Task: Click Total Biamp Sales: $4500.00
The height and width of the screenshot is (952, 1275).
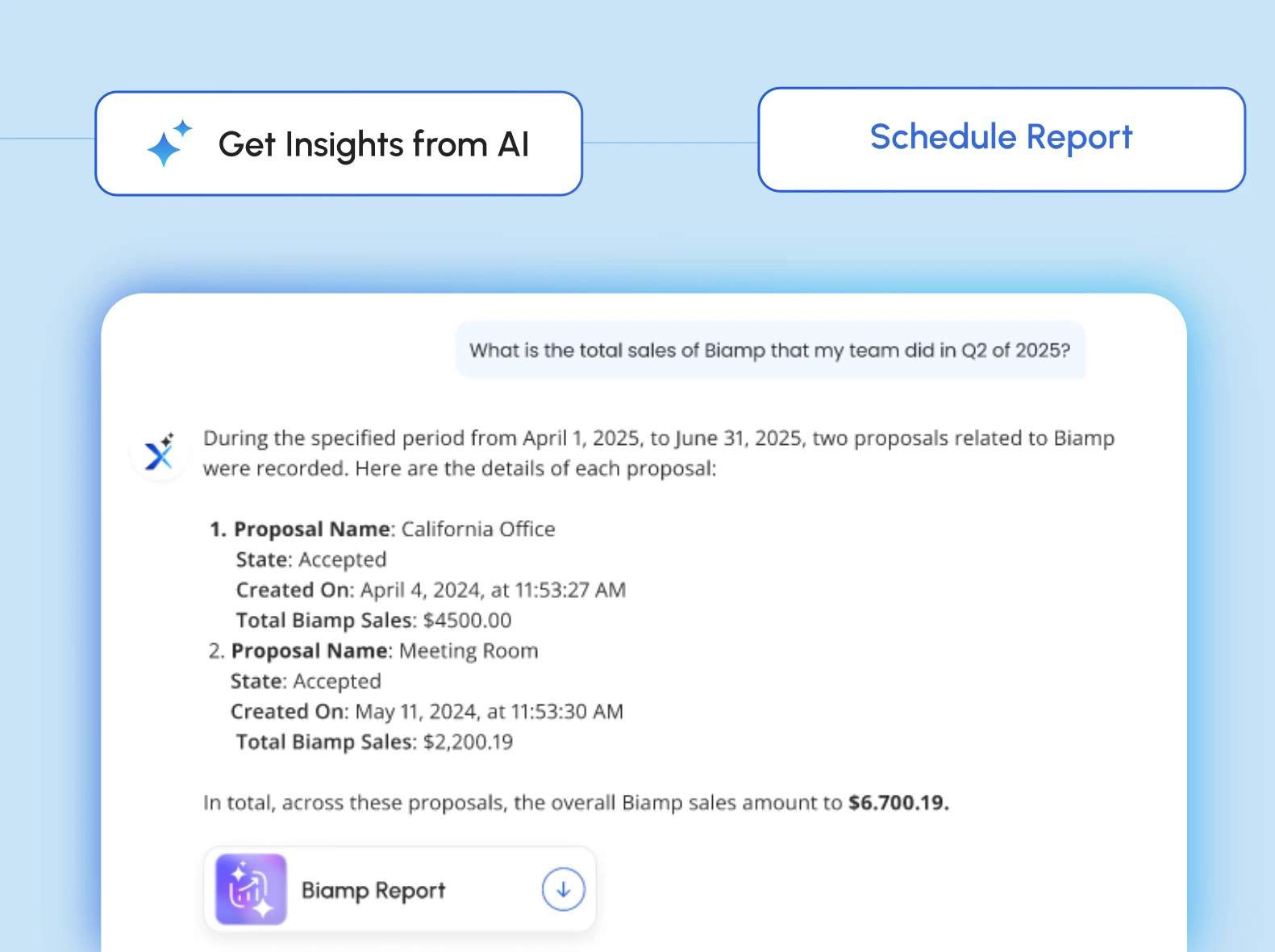Action: [x=373, y=620]
